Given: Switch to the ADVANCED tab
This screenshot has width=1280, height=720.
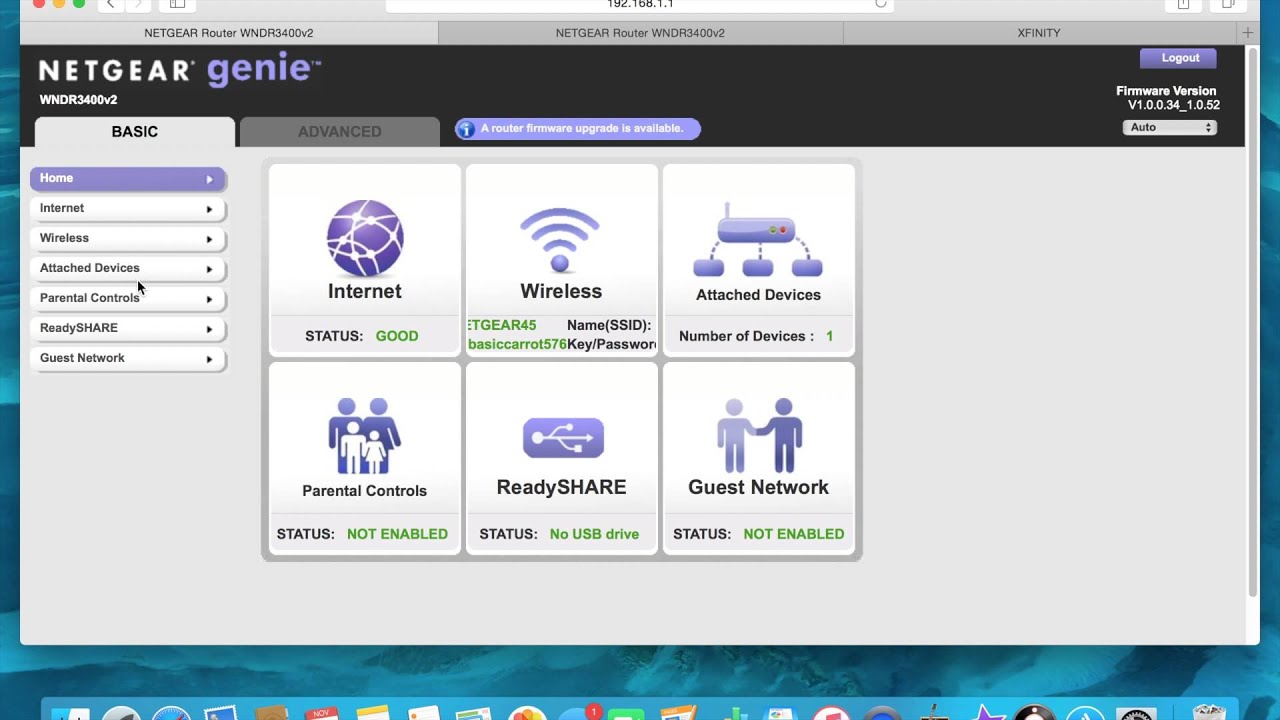Looking at the screenshot, I should coord(339,132).
